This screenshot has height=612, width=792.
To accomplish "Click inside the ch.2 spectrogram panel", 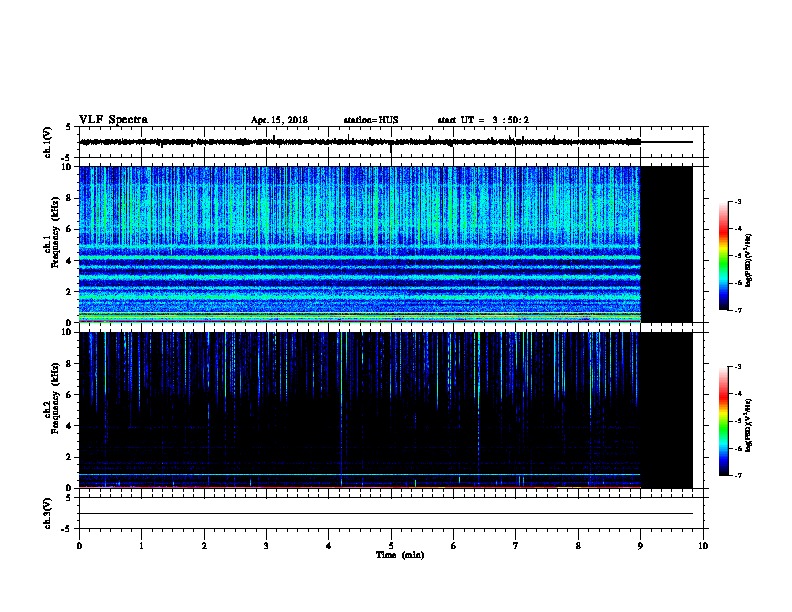I will tap(360, 410).
